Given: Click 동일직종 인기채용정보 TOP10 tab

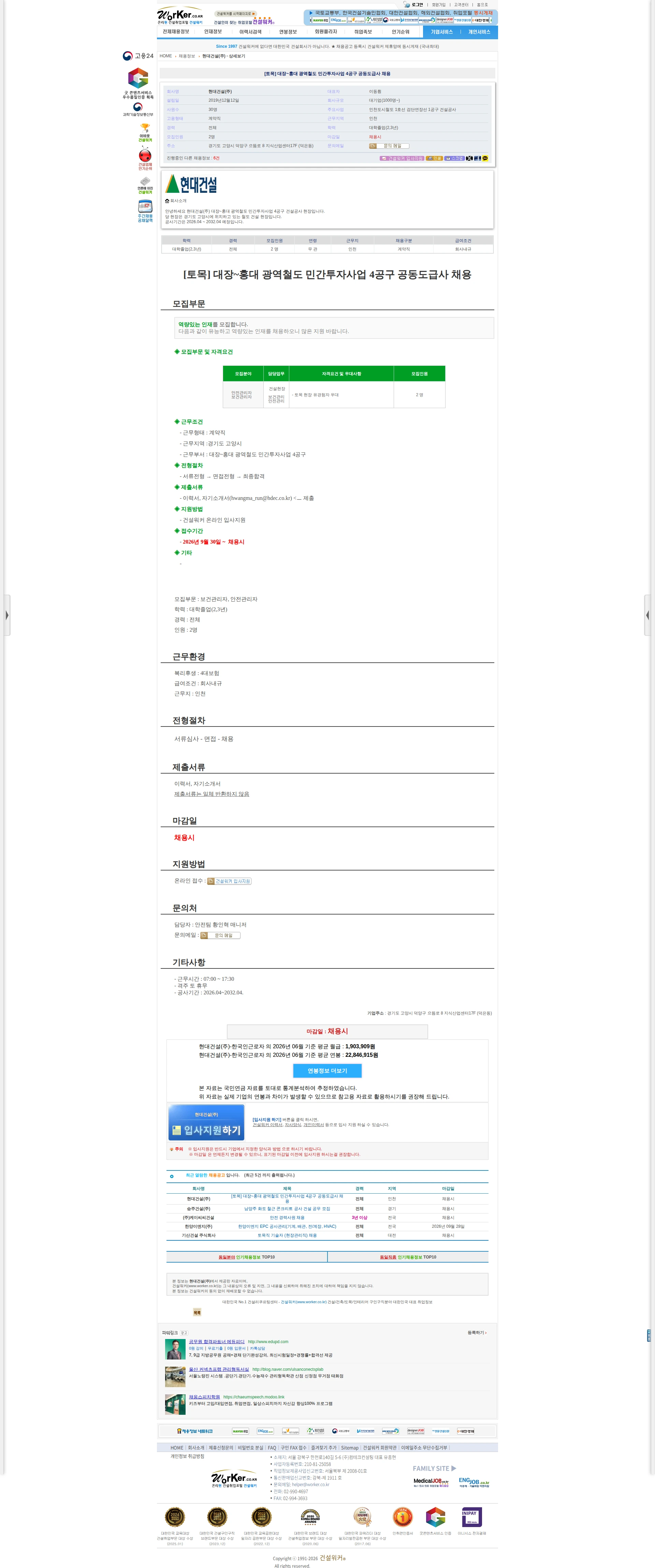Looking at the screenshot, I should pyautogui.click(x=408, y=1257).
